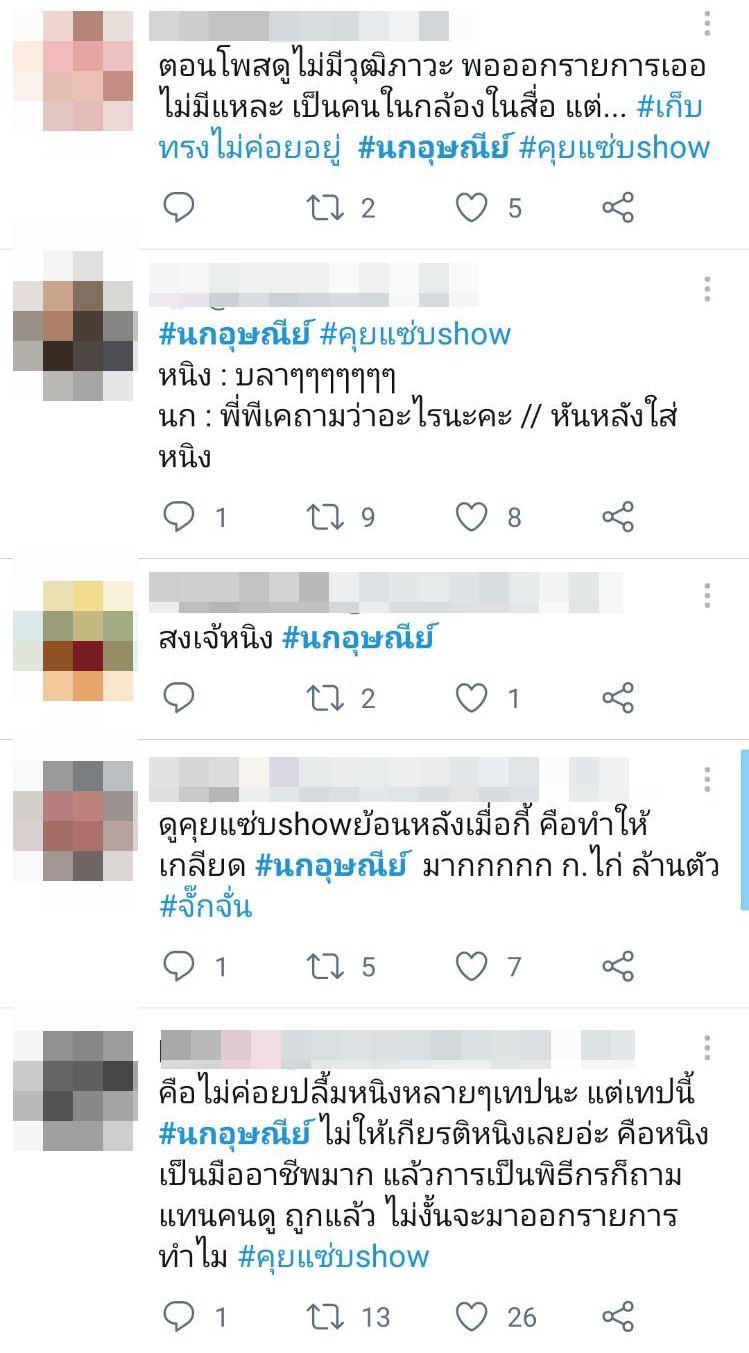Open the pink avatar of the first tweet
The image size is (749, 1353).
[x=73, y=70]
